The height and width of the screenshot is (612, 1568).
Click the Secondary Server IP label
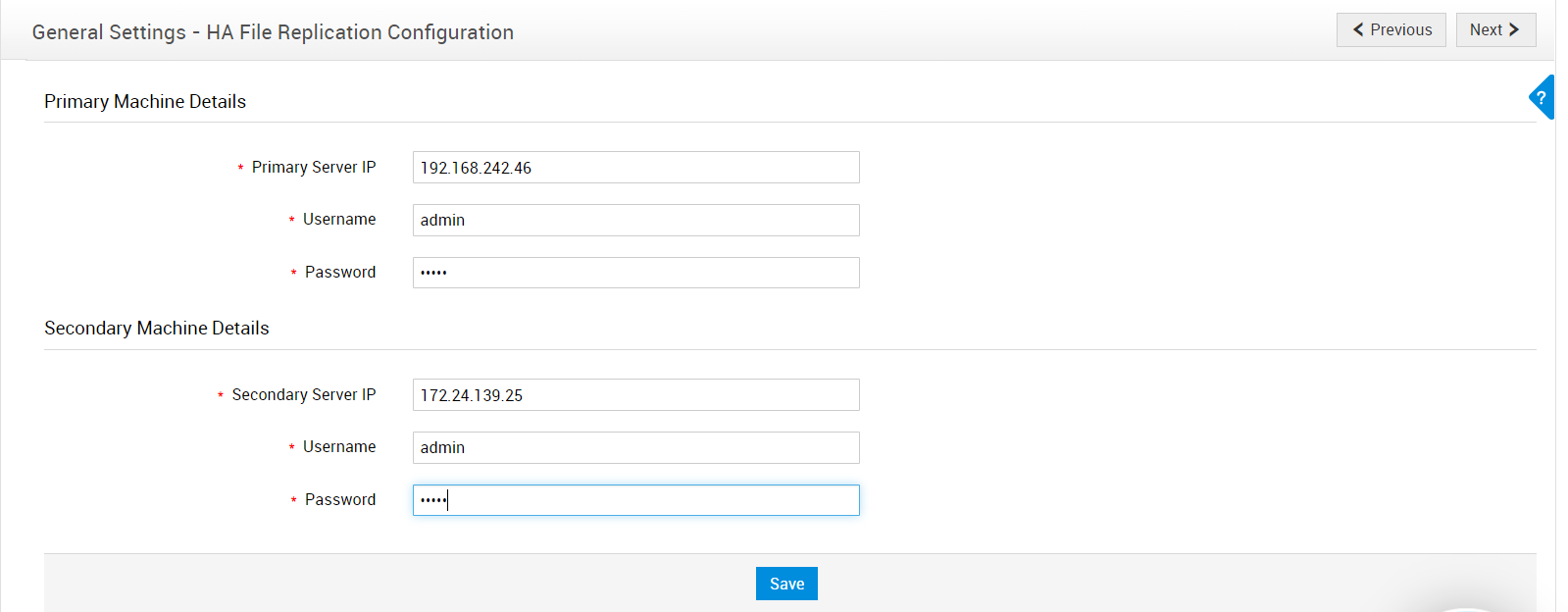coord(304,395)
